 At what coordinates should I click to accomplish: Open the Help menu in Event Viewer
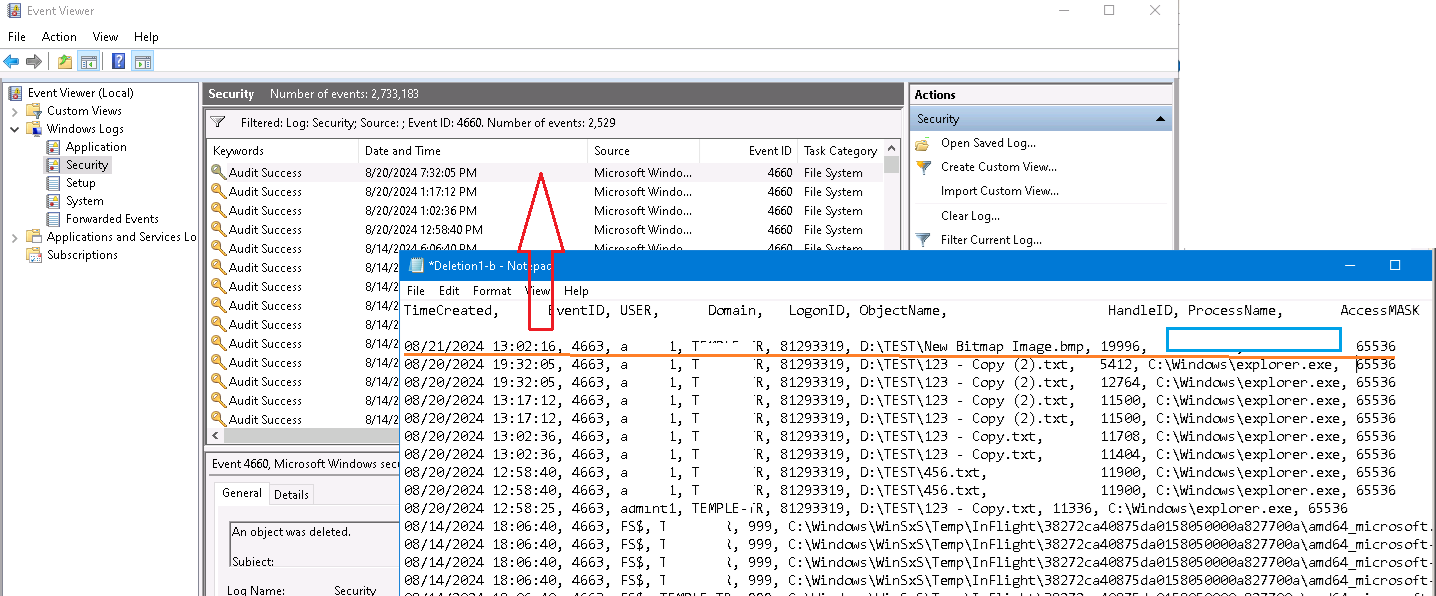146,37
